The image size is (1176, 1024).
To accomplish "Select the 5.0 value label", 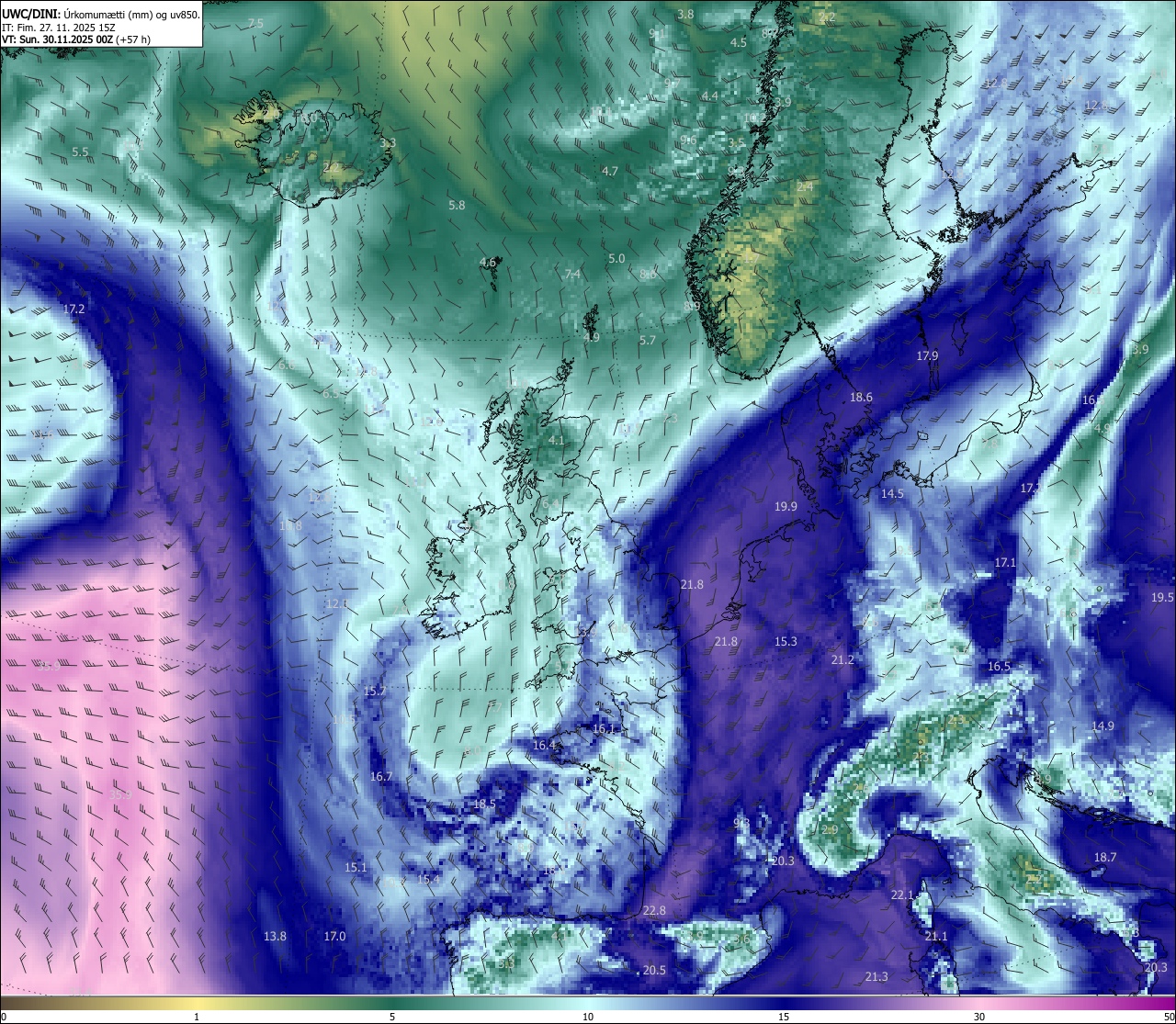I will coord(616,260).
